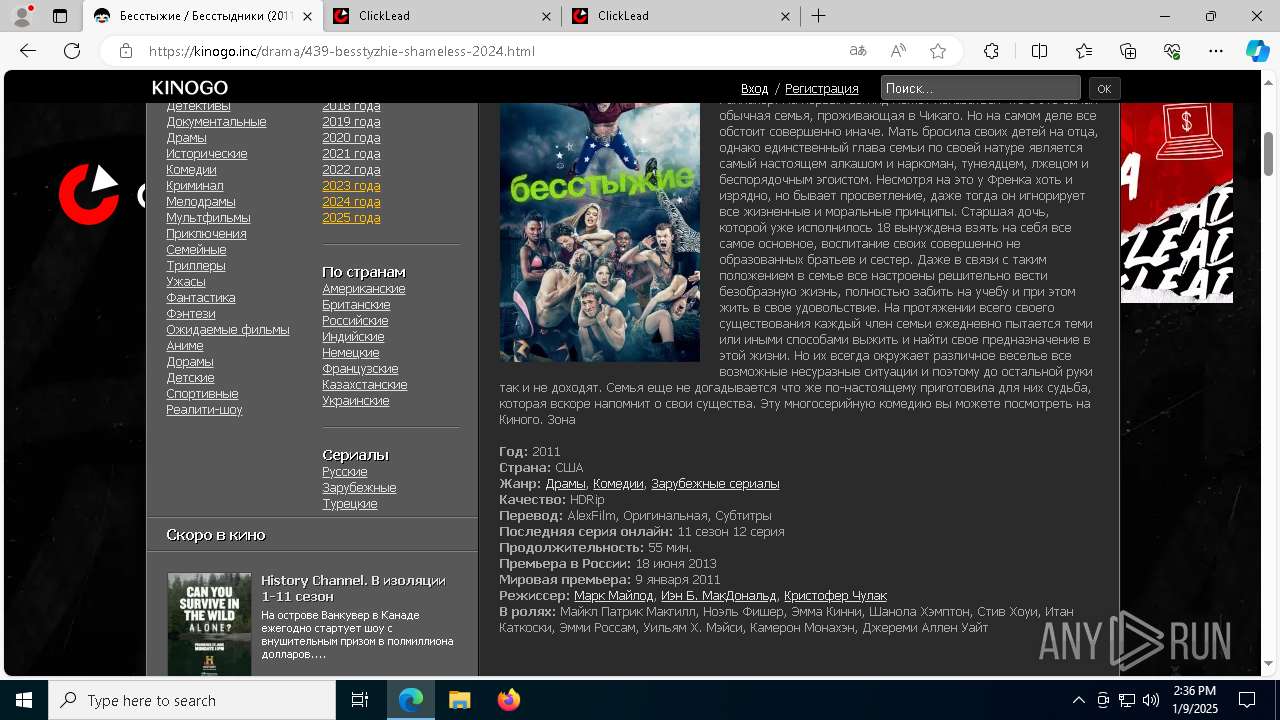
Task: Open History Channel. В изоляции title
Action: pos(354,588)
